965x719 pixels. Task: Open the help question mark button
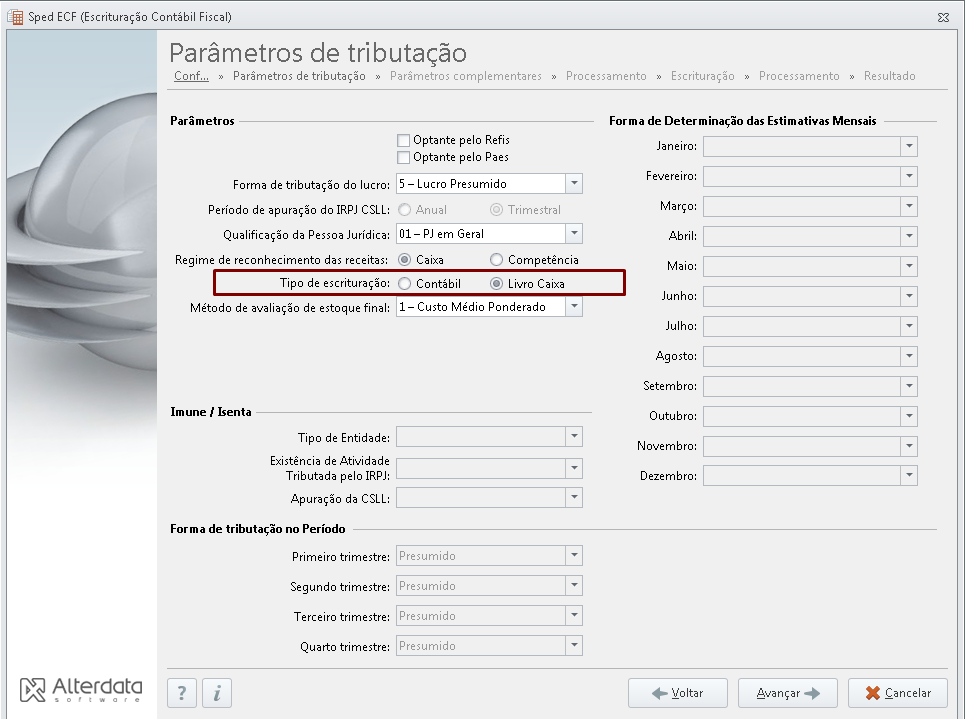tap(182, 693)
